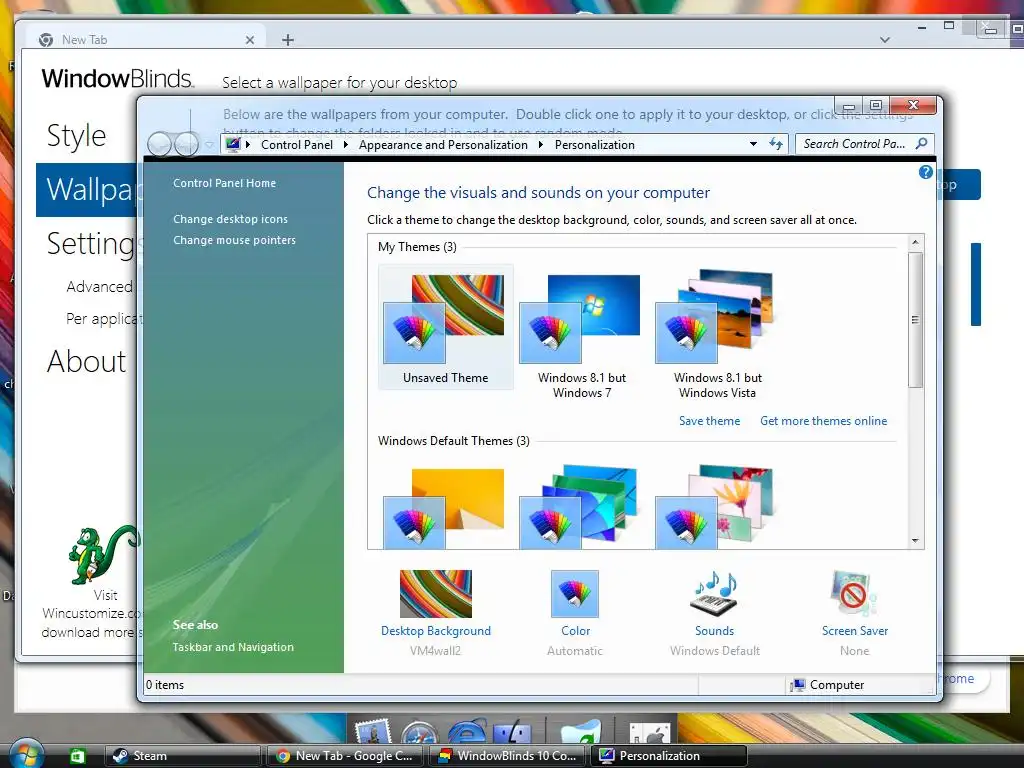Click the Color link text
The height and width of the screenshot is (768, 1024).
pyautogui.click(x=575, y=631)
